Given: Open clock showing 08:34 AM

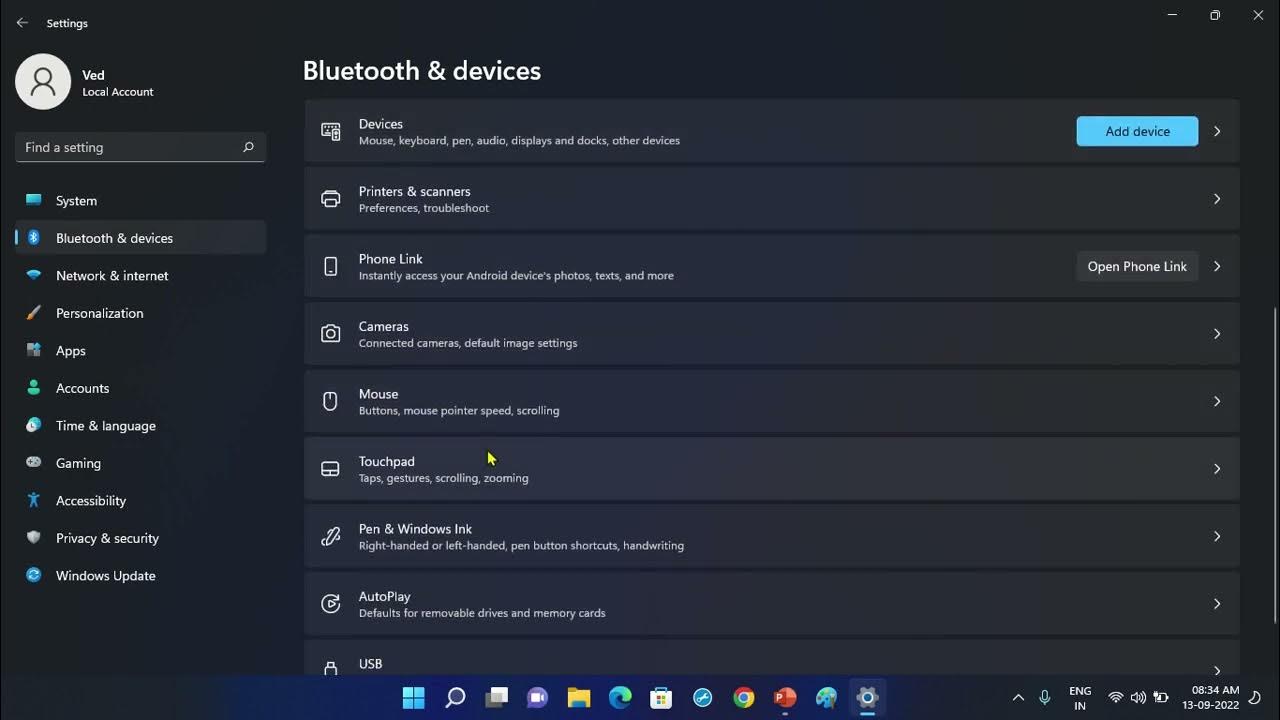Looking at the screenshot, I should [1210, 697].
